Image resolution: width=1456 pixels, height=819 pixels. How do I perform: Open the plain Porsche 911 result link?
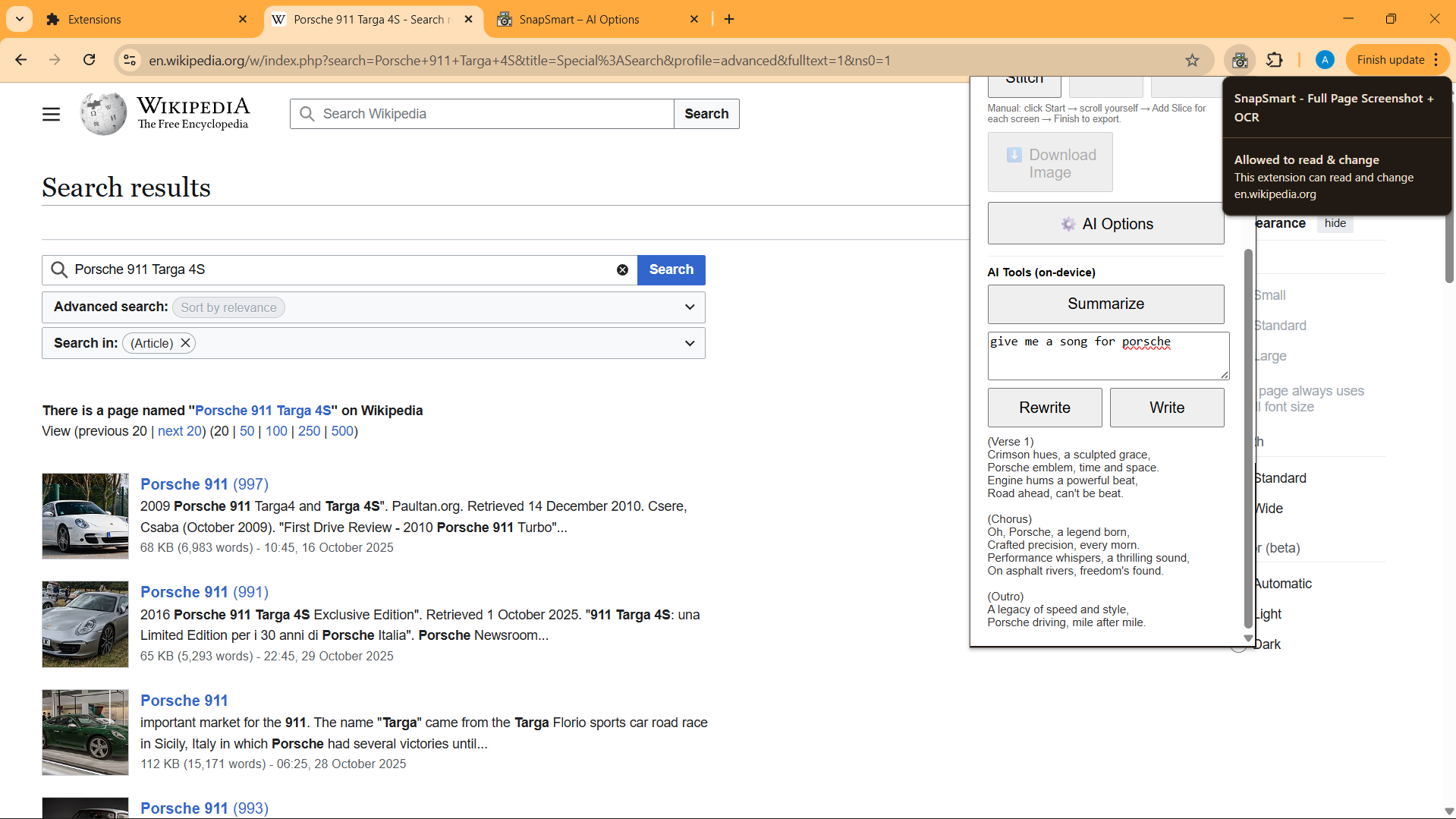point(184,701)
